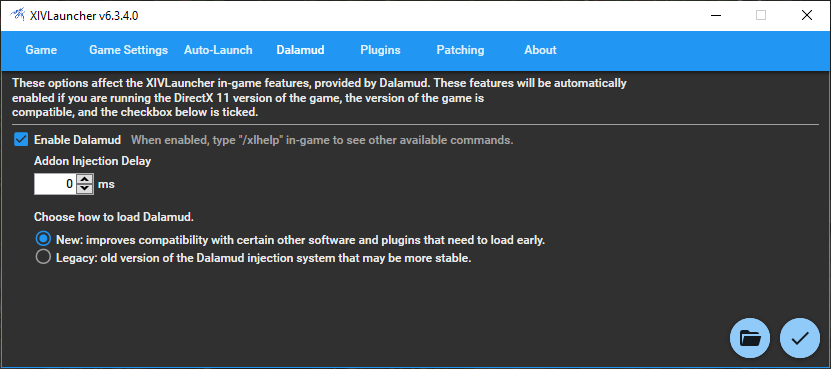Click the "Addon Injection Delay" label
Image resolution: width=831 pixels, height=369 pixels.
click(93, 161)
